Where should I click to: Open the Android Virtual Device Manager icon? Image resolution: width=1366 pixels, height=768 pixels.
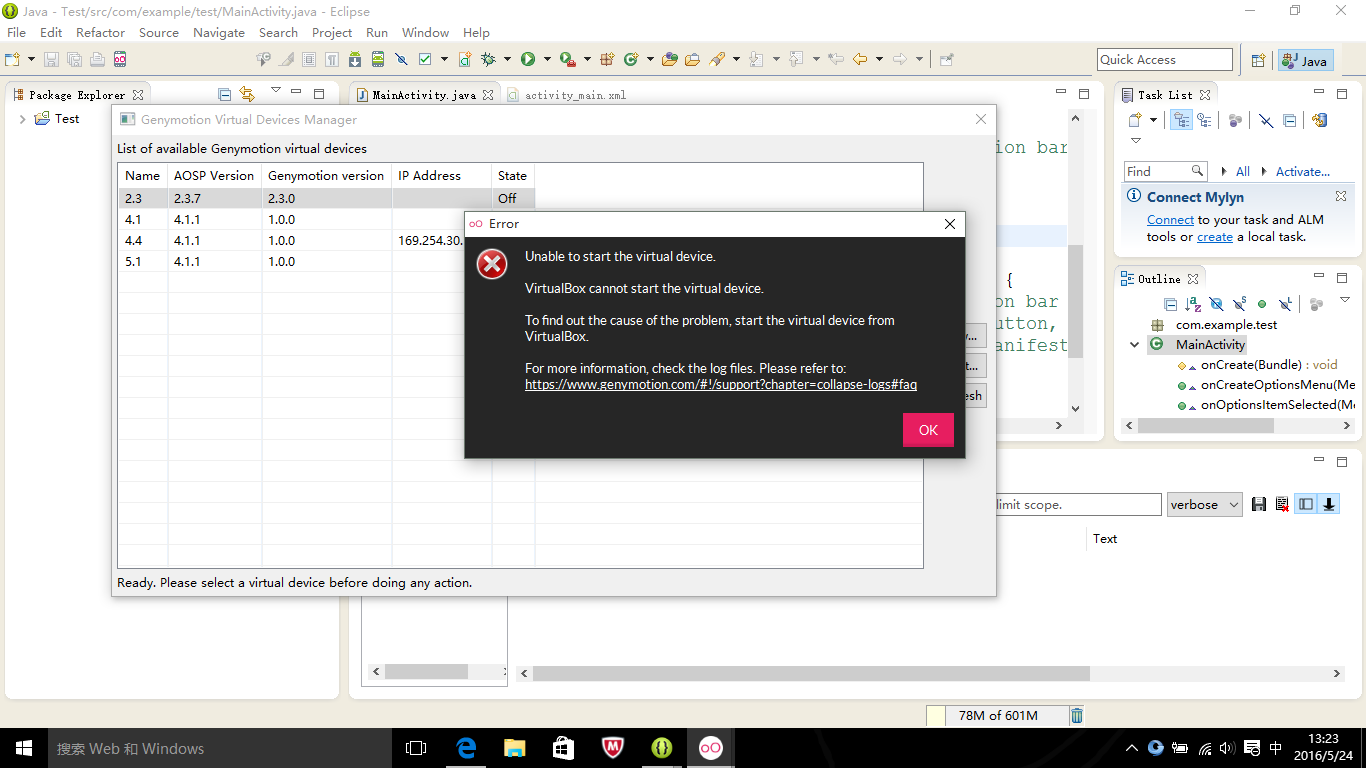coord(378,59)
